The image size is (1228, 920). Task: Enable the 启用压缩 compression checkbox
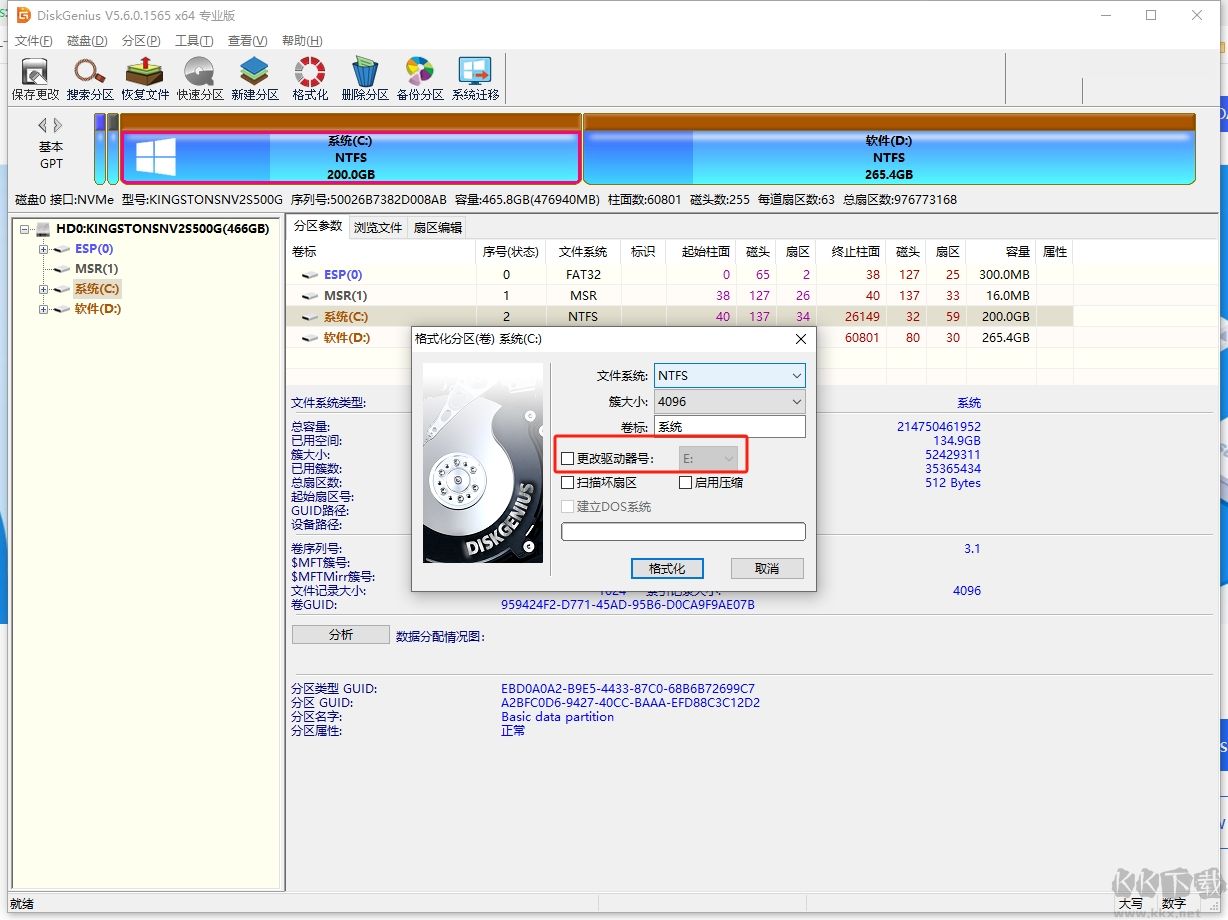tap(685, 483)
